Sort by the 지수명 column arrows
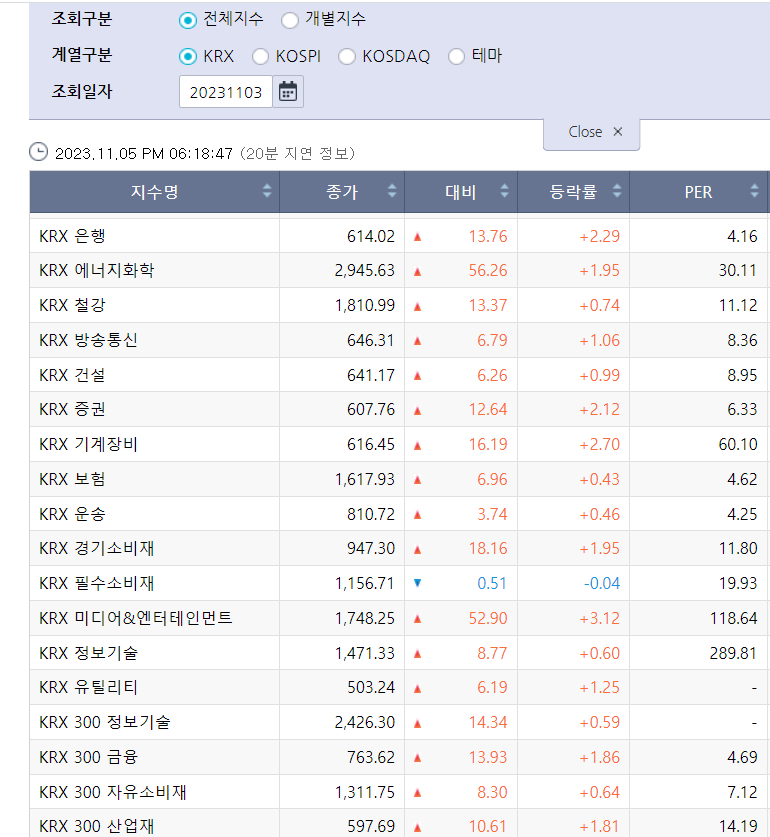 pyautogui.click(x=267, y=191)
